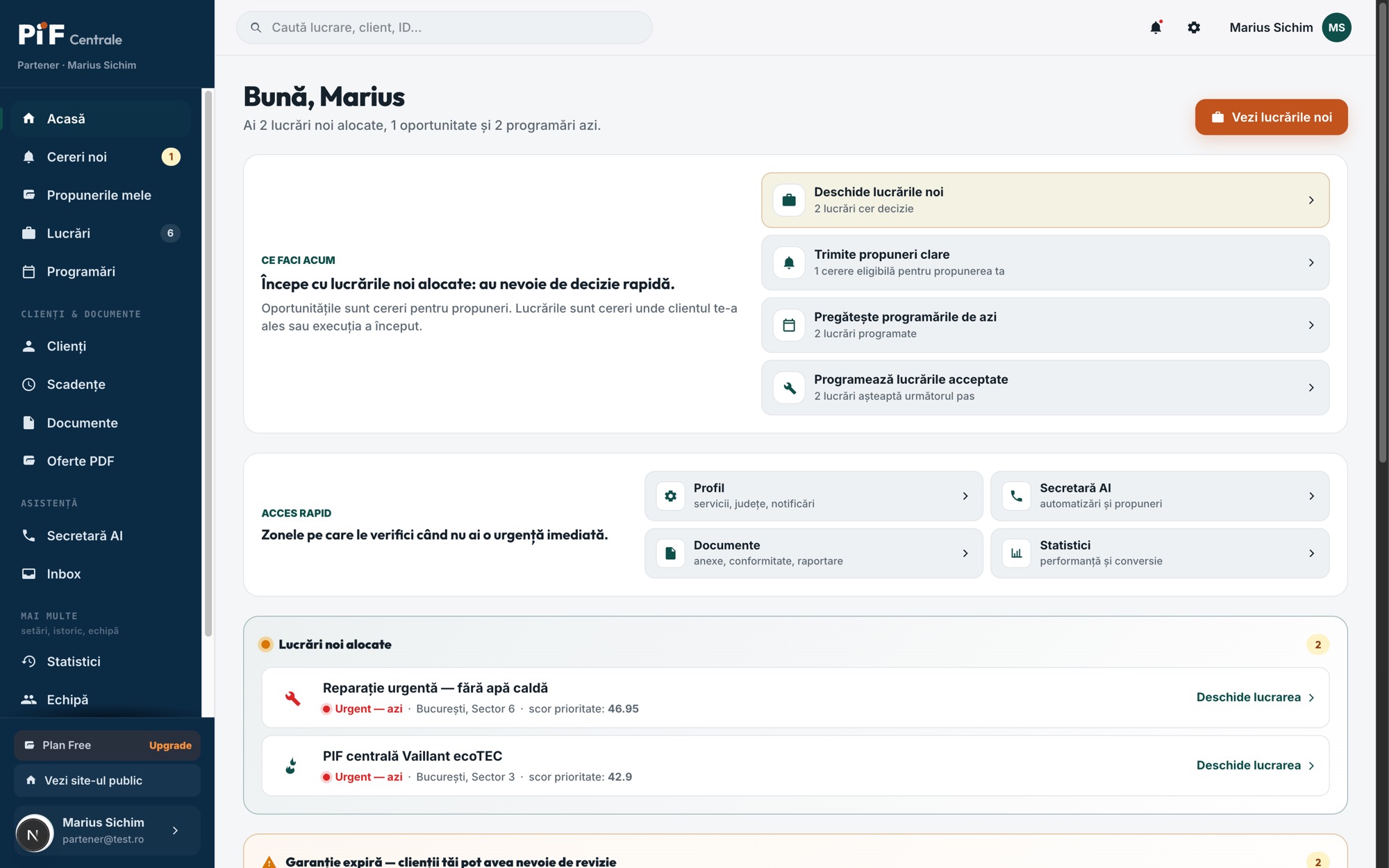This screenshot has height=868, width=1389.
Task: Click the search field Caută lucrare
Action: (x=444, y=28)
